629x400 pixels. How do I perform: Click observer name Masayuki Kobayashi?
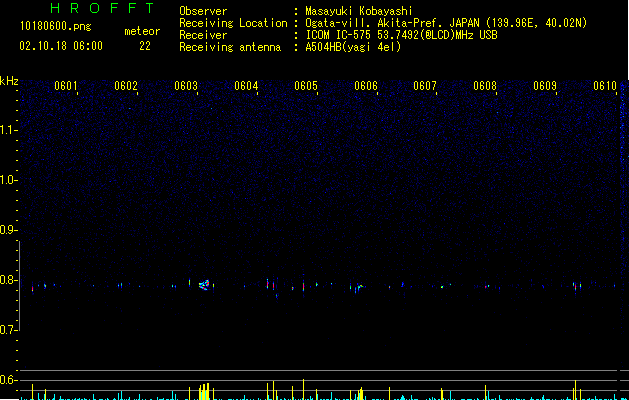(x=359, y=11)
